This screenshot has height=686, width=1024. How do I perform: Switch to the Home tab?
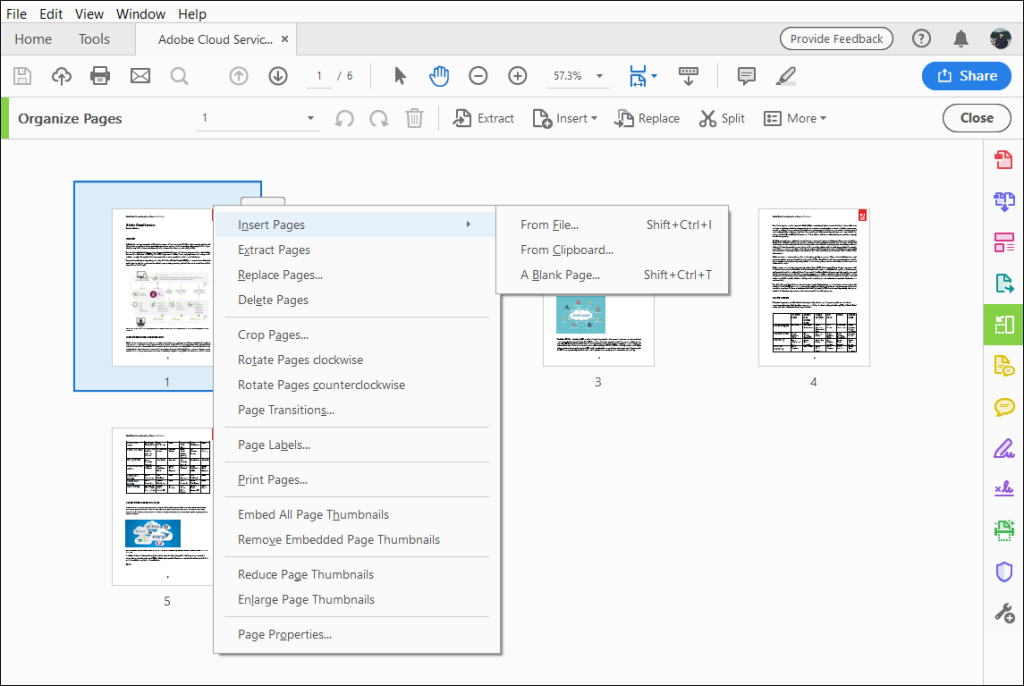pyautogui.click(x=33, y=38)
